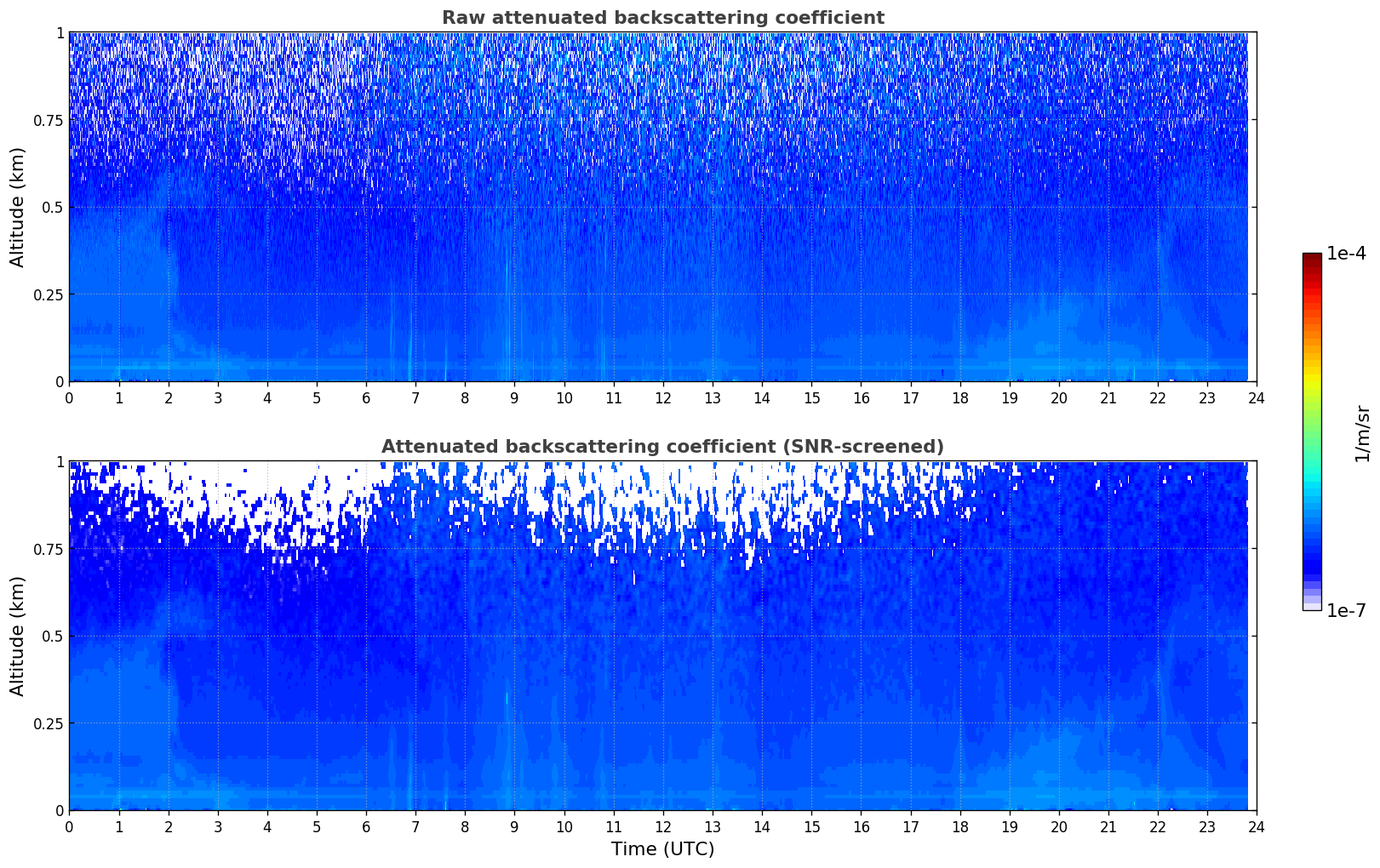Click the top plot's "Altitude (km)" axis label
This screenshot has width=1380, height=868.
click(18, 207)
